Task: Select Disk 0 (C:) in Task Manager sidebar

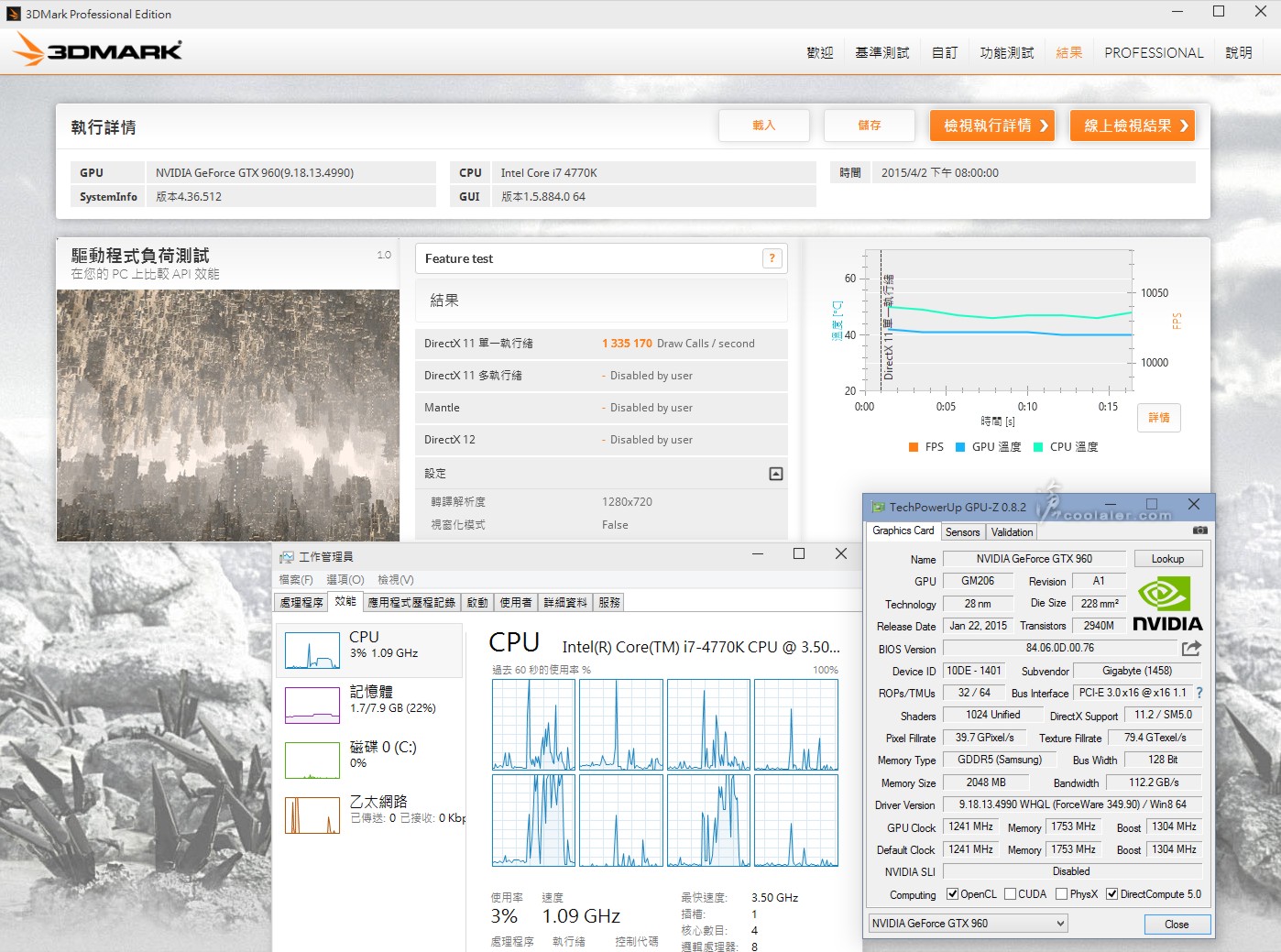Action: point(371,760)
